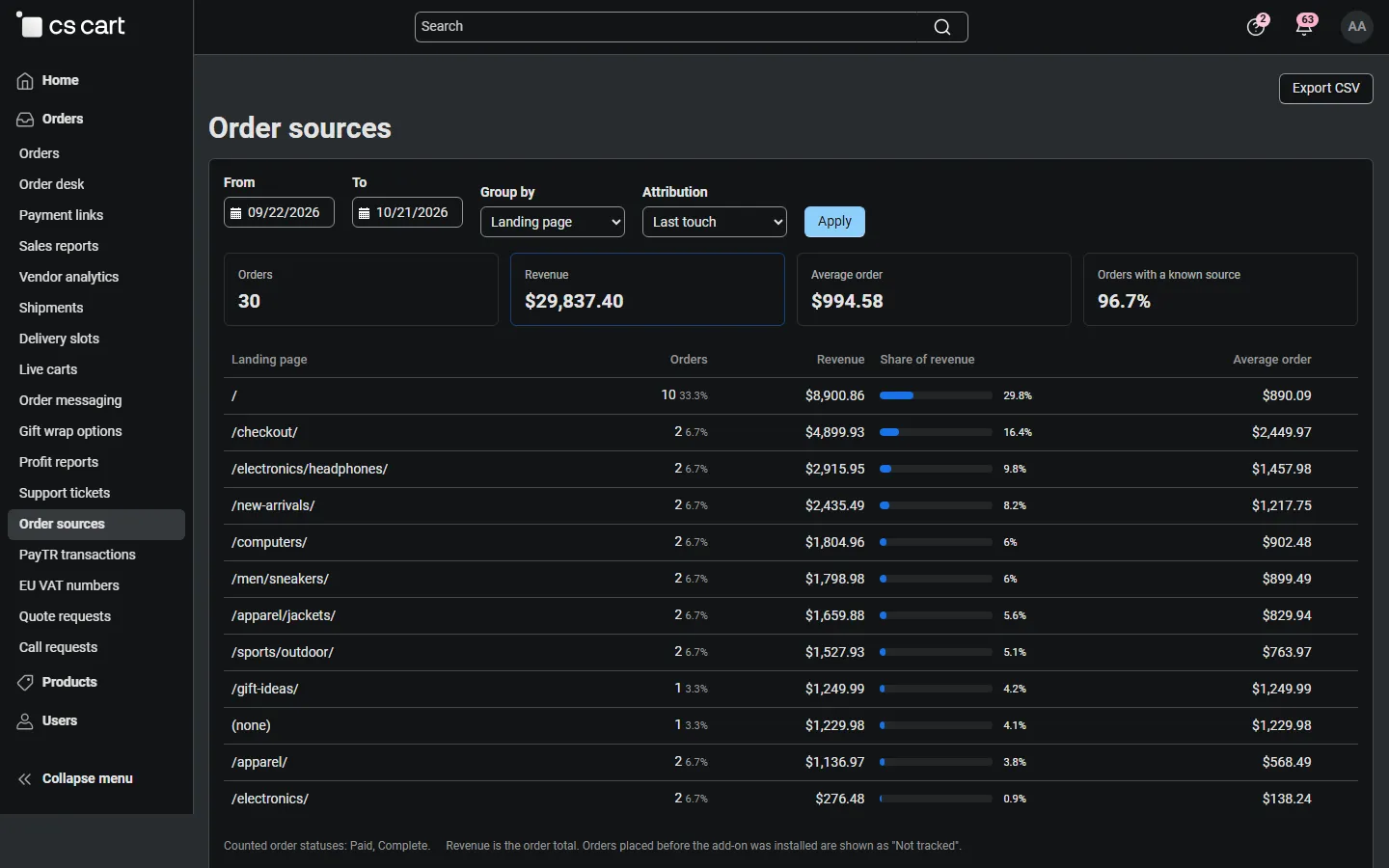
Task: Click the /gift-ideas/ row label
Action: 265,689
